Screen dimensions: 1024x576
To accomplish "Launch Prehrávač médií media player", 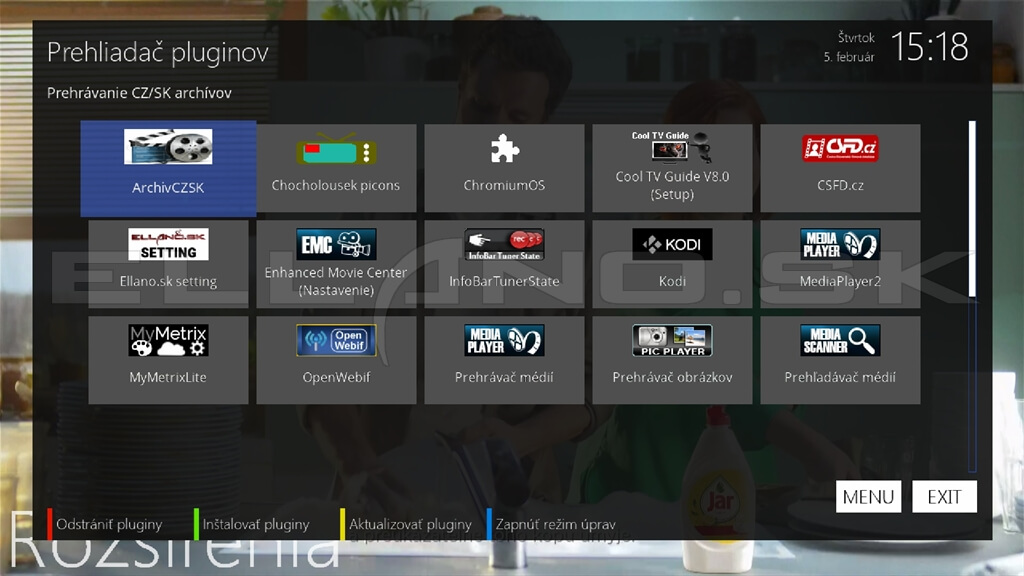I will pyautogui.click(x=504, y=360).
